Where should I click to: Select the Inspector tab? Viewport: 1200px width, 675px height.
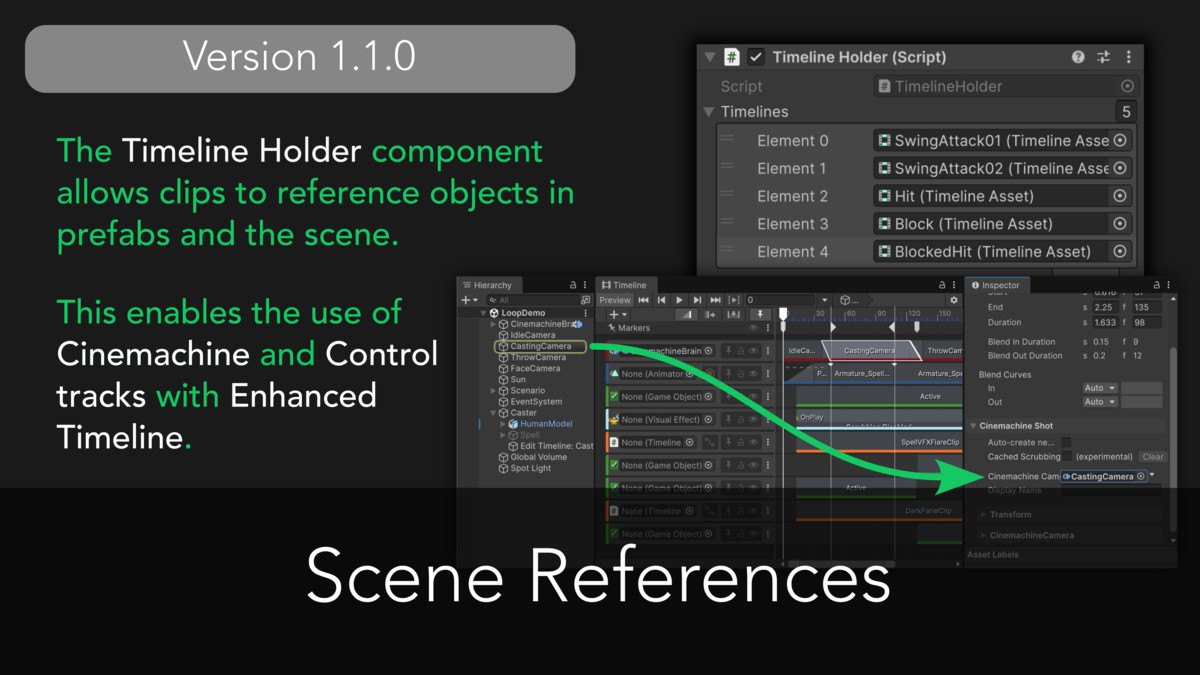click(x=995, y=285)
